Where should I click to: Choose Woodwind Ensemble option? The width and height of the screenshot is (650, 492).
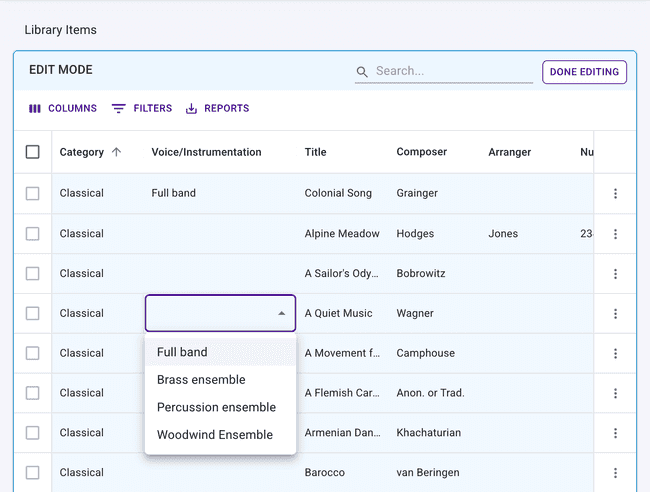click(221, 434)
